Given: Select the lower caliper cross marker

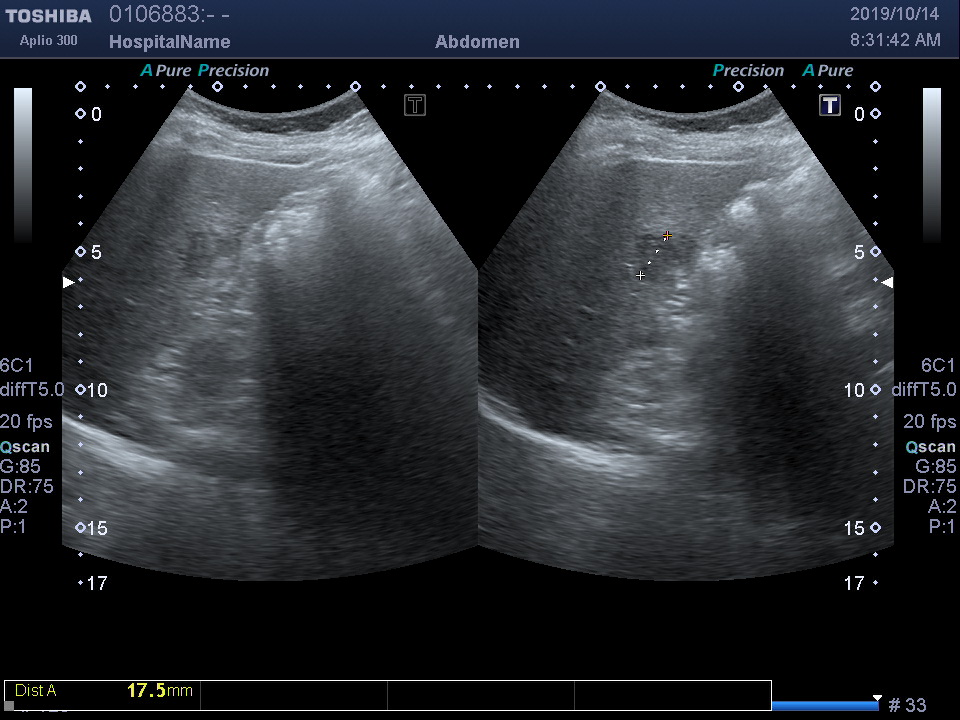Looking at the screenshot, I should 640,275.
